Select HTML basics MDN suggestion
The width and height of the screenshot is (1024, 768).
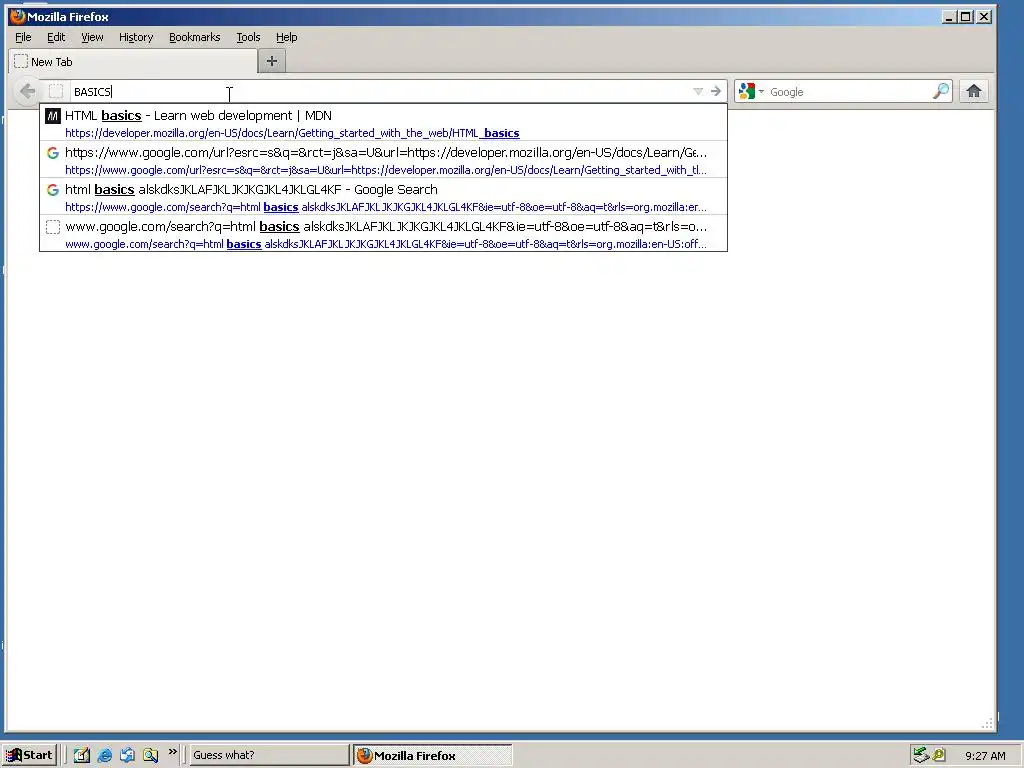383,123
